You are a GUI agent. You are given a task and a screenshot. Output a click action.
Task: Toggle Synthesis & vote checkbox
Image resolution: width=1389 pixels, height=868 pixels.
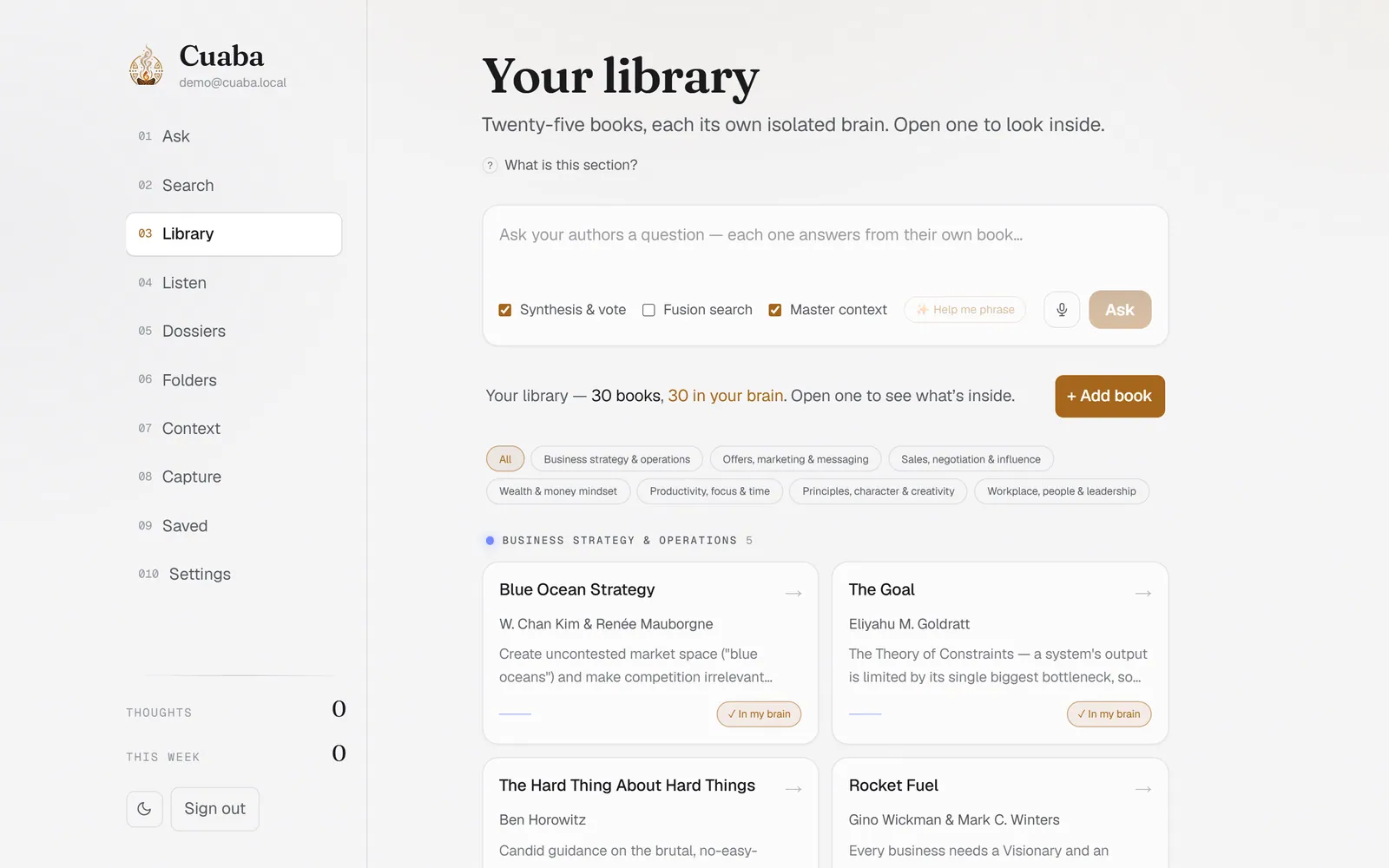coord(505,310)
